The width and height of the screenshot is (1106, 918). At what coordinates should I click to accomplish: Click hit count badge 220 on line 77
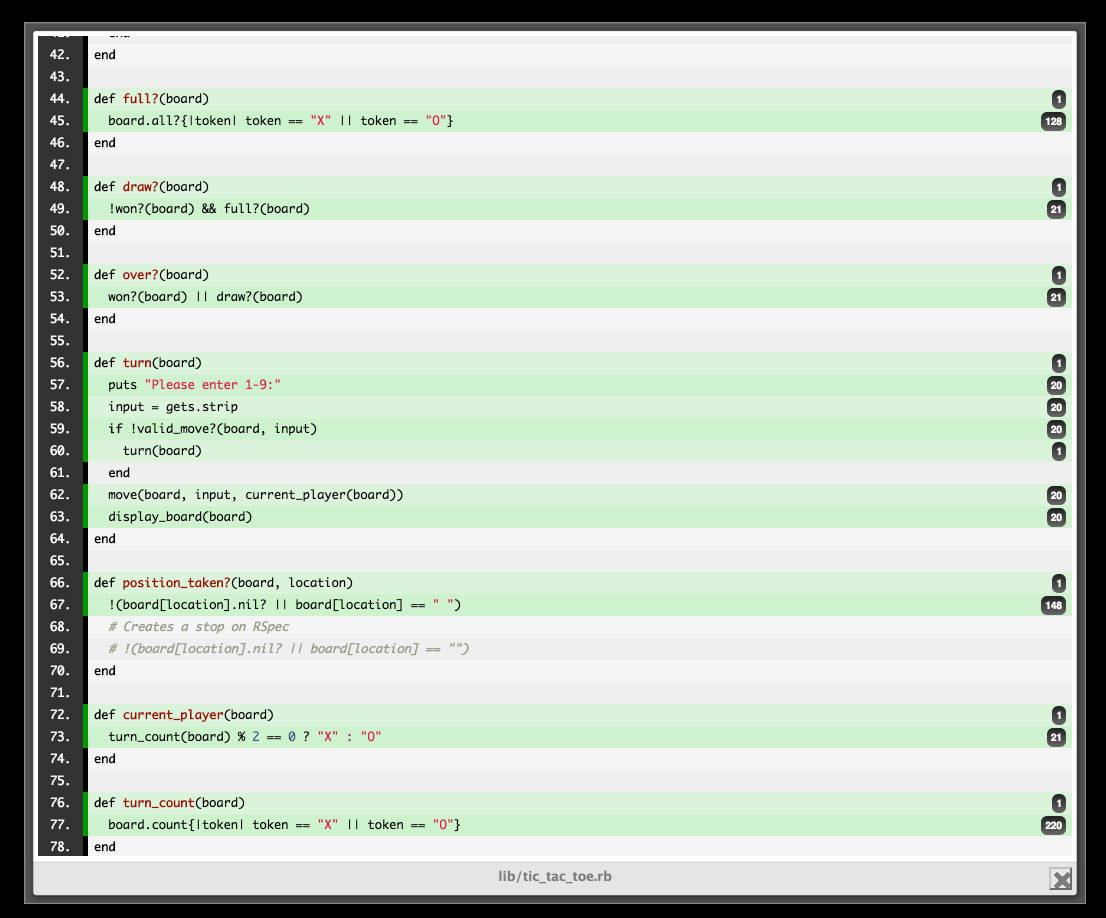click(x=1053, y=826)
